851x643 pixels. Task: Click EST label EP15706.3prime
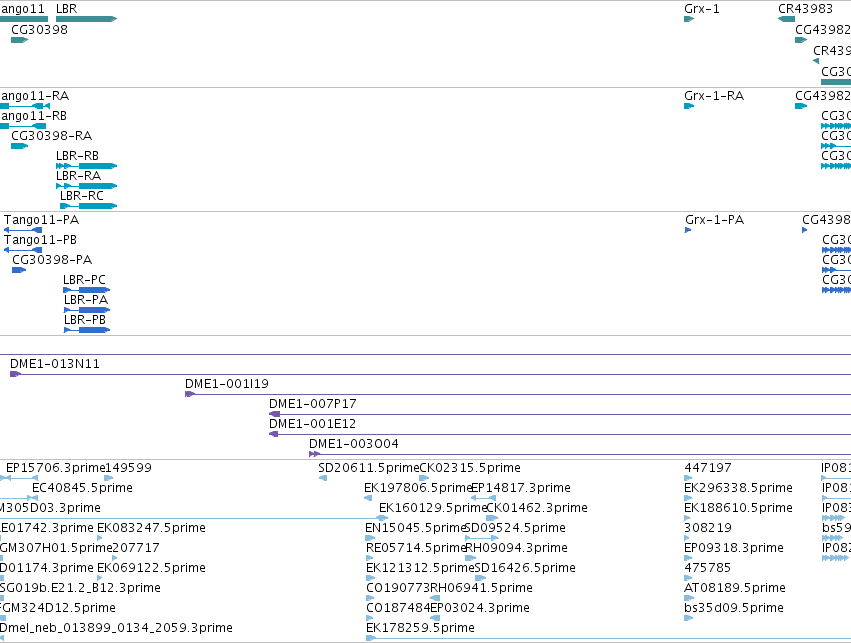pyautogui.click(x=55, y=468)
